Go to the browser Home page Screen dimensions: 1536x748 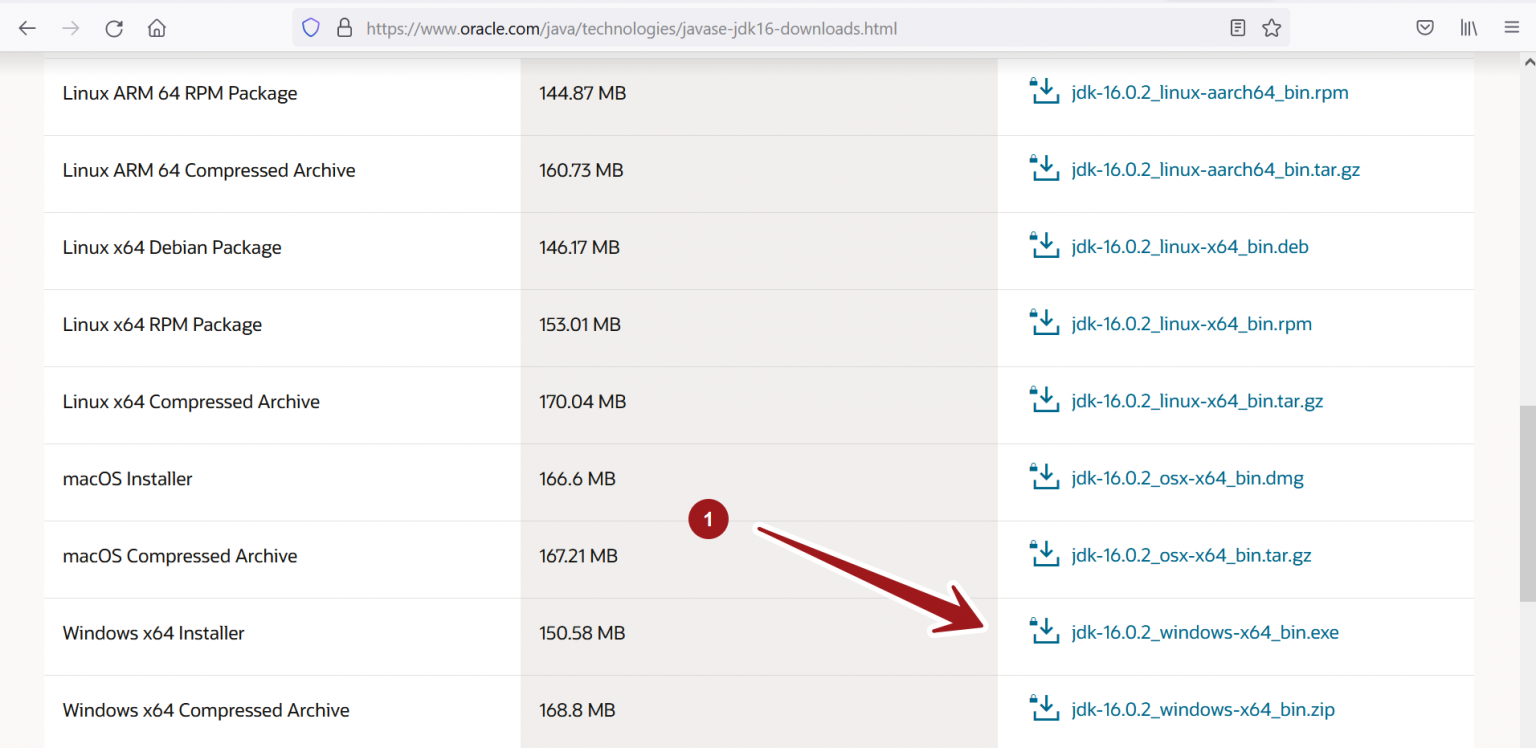click(x=156, y=28)
